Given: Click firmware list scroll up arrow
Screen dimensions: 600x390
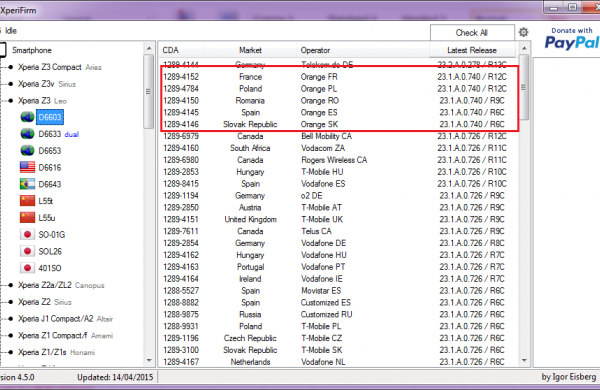Looking at the screenshot, I should [524, 49].
